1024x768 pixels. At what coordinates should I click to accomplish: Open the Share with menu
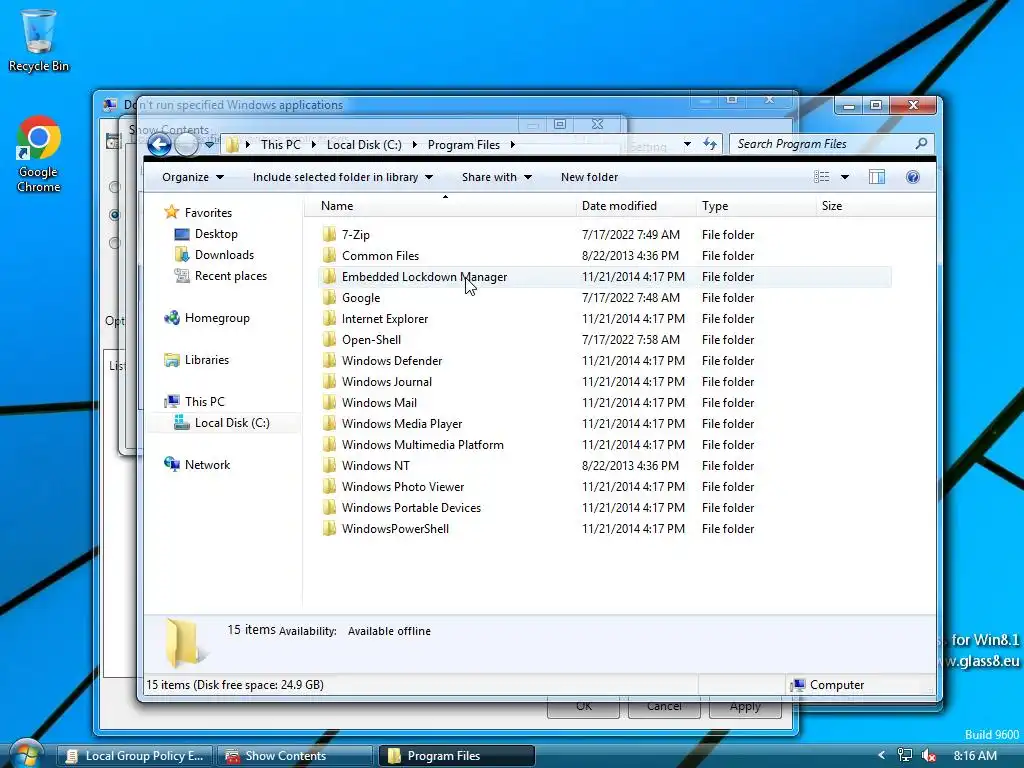(496, 177)
